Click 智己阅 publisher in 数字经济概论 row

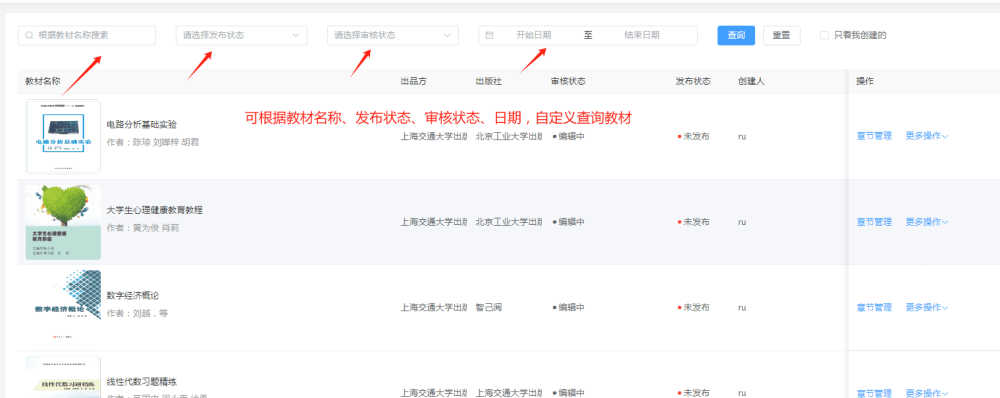point(489,307)
